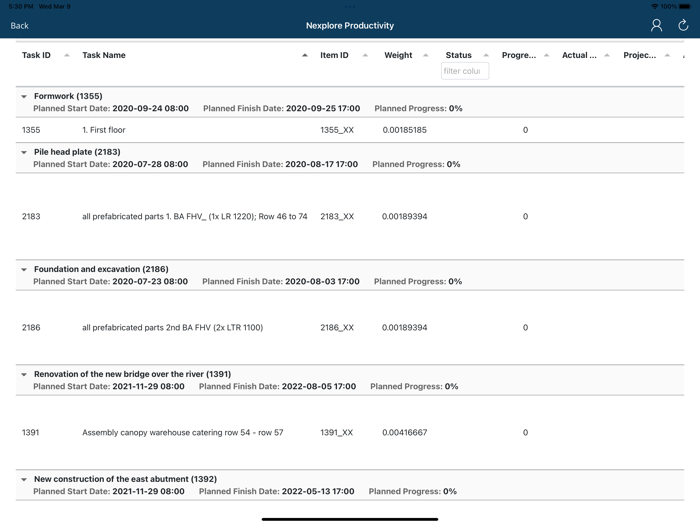Sort by Actual column arrow
The image size is (700, 525).
pyautogui.click(x=607, y=55)
